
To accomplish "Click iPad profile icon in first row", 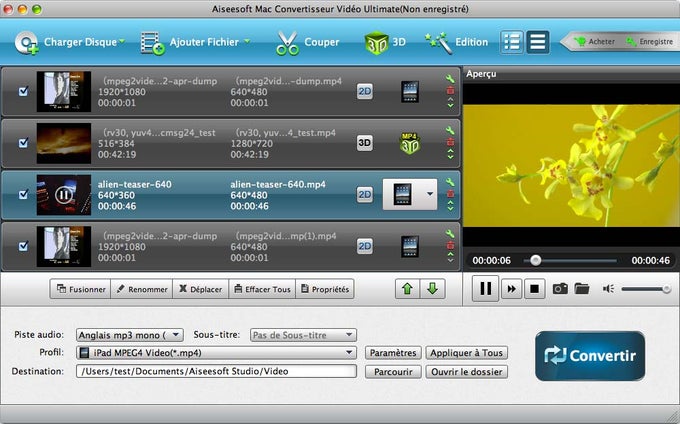I will (410, 91).
